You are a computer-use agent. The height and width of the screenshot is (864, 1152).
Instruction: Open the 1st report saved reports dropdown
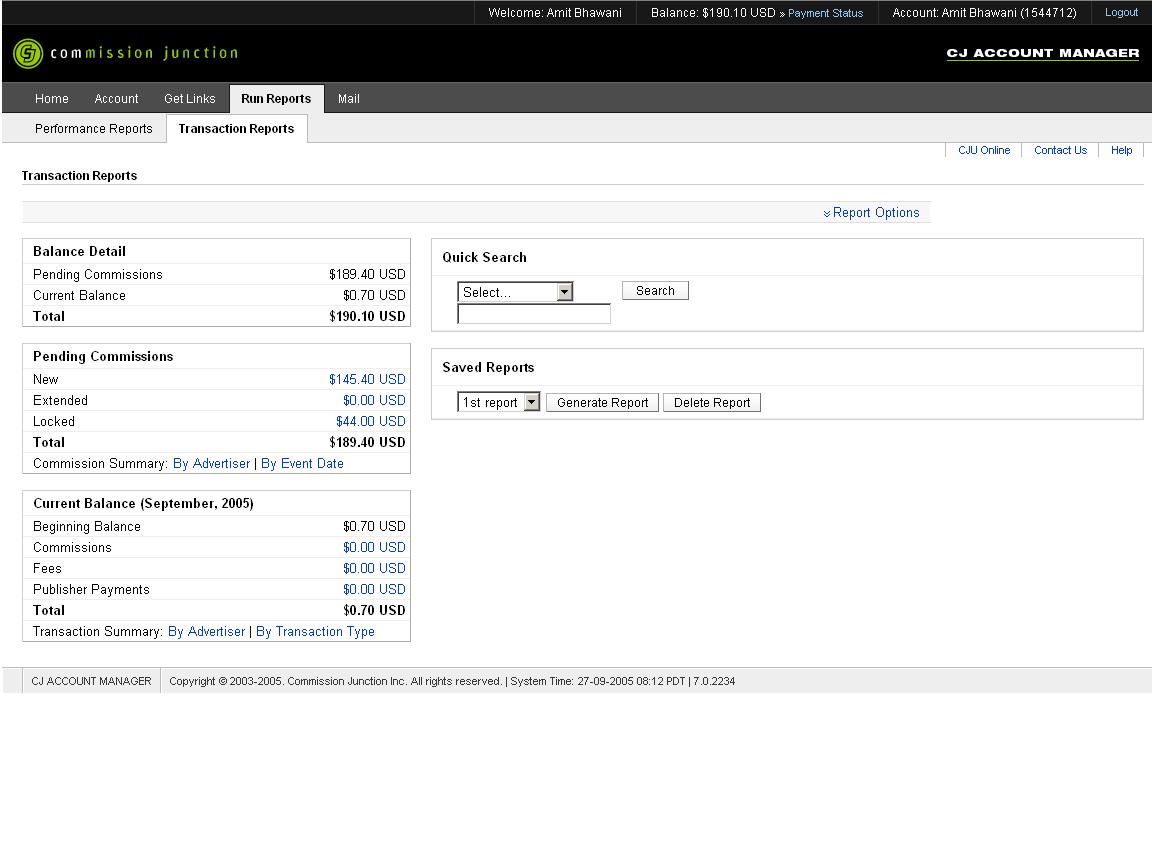click(x=499, y=402)
